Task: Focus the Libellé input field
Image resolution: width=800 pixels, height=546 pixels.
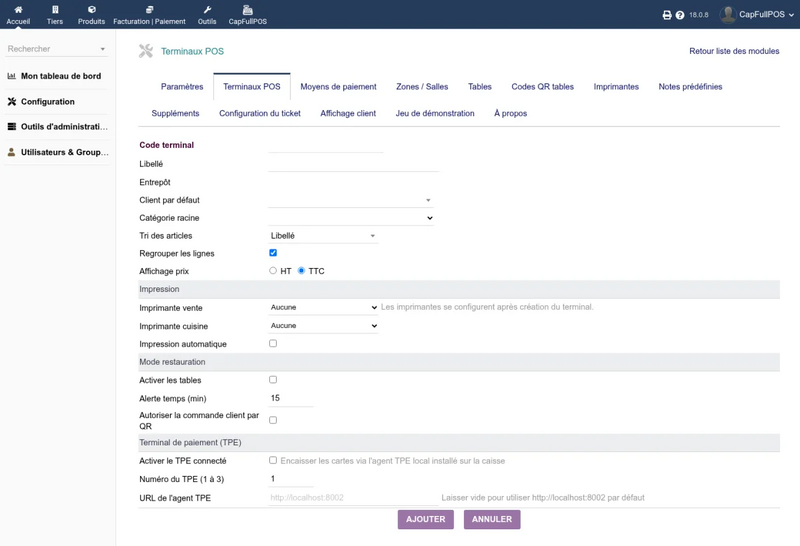Action: pyautogui.click(x=353, y=164)
